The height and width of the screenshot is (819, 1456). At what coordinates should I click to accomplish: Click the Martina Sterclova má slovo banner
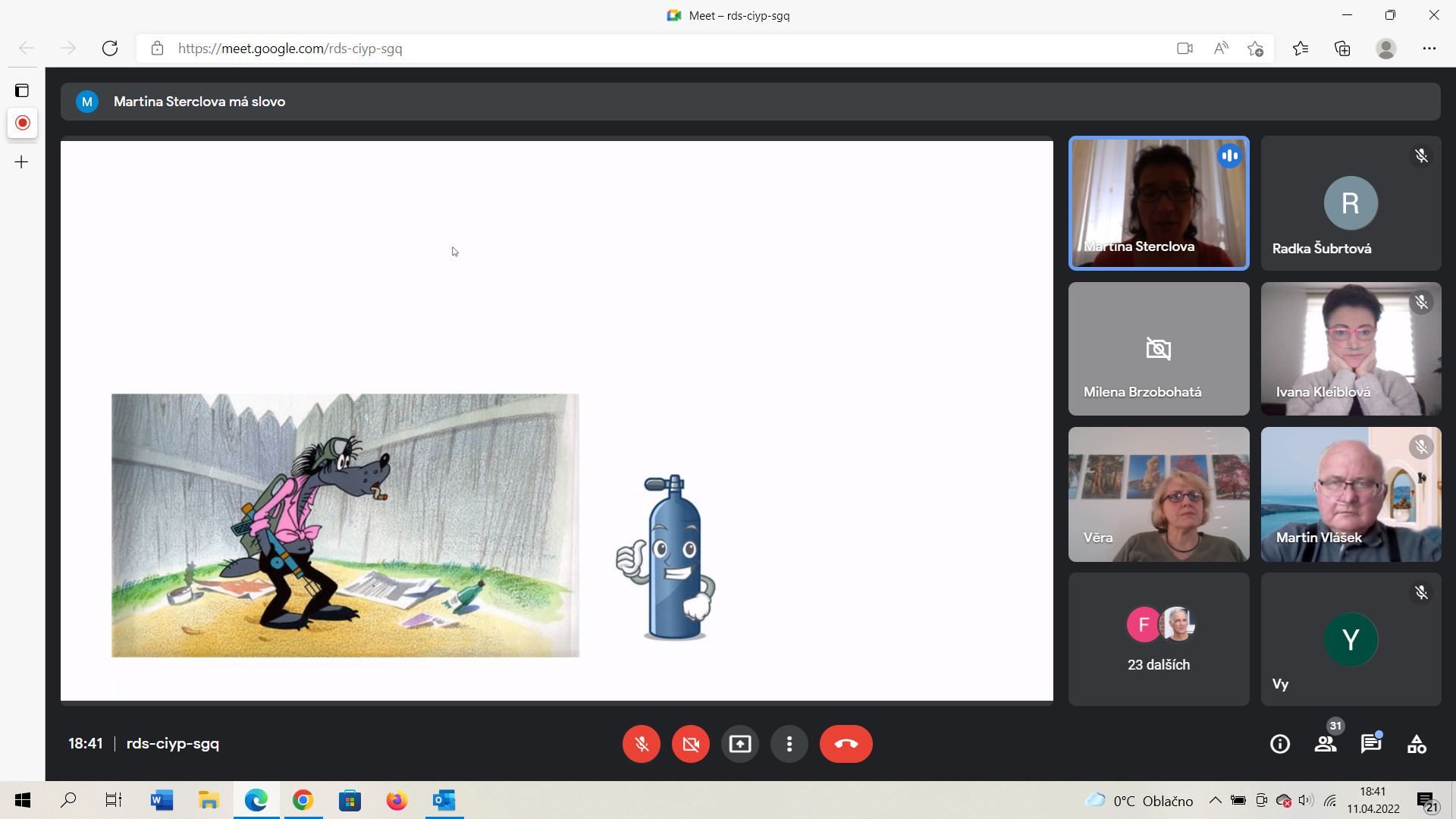click(751, 102)
